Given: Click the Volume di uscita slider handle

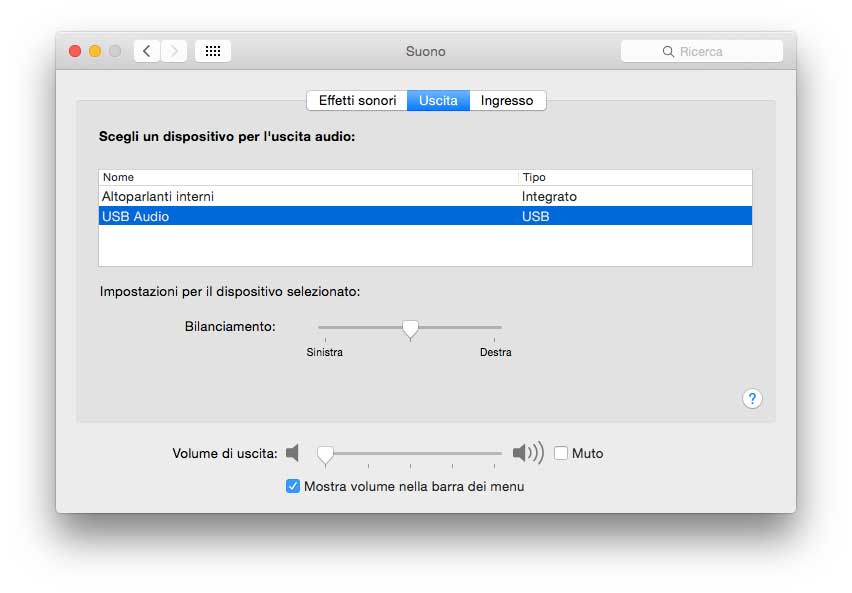Looking at the screenshot, I should coord(325,455).
